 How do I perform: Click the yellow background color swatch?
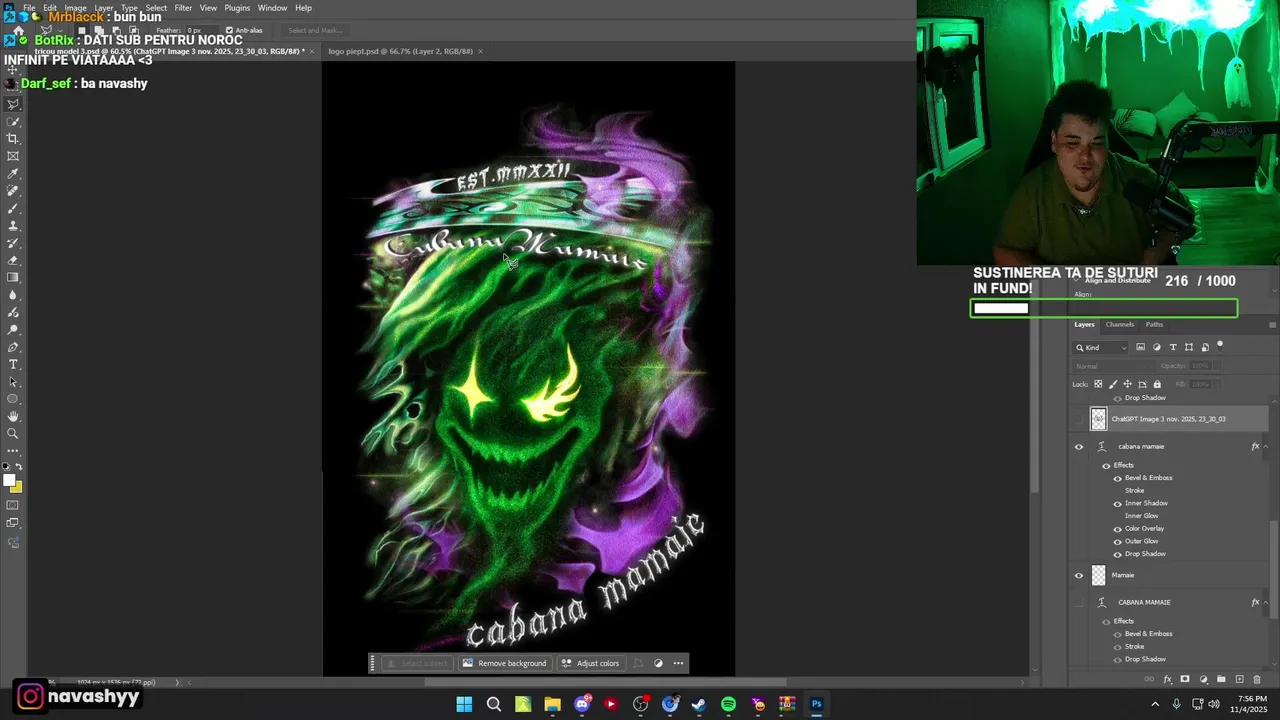click(x=18, y=488)
